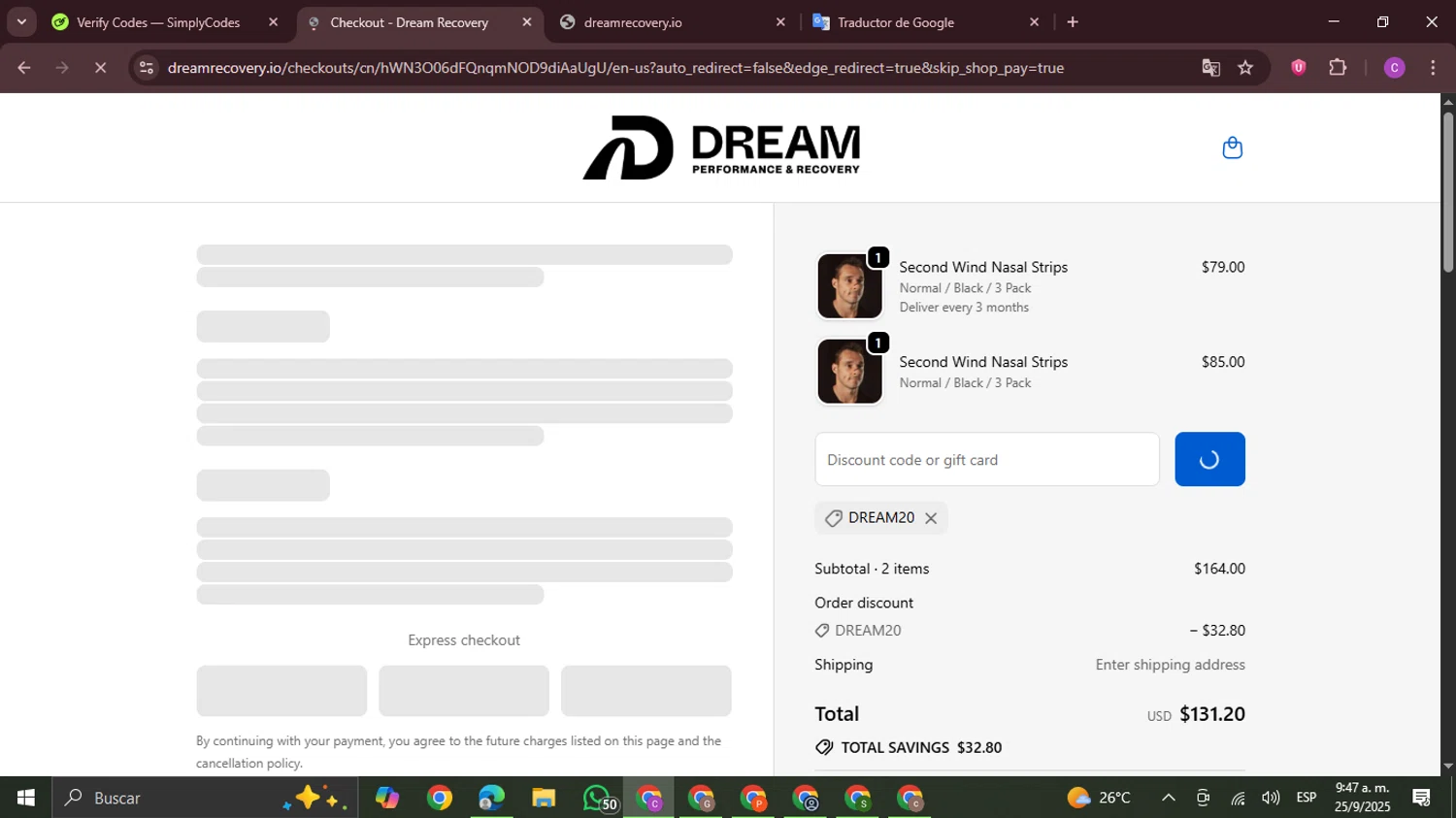Open the Windows Start menu
Viewport: 1456px width, 818px height.
(x=25, y=798)
